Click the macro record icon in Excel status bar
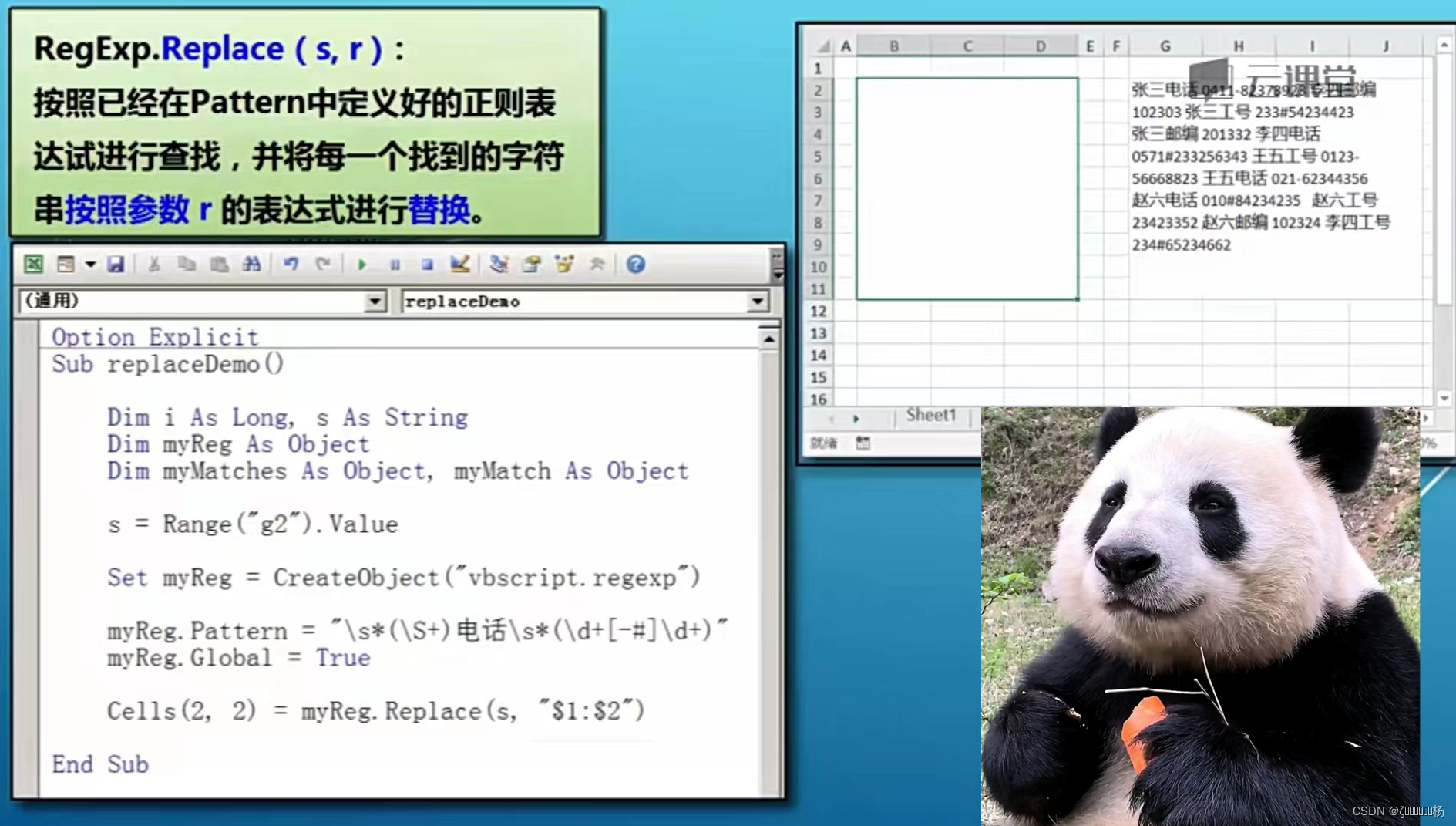The width and height of the screenshot is (1456, 826). click(x=863, y=443)
